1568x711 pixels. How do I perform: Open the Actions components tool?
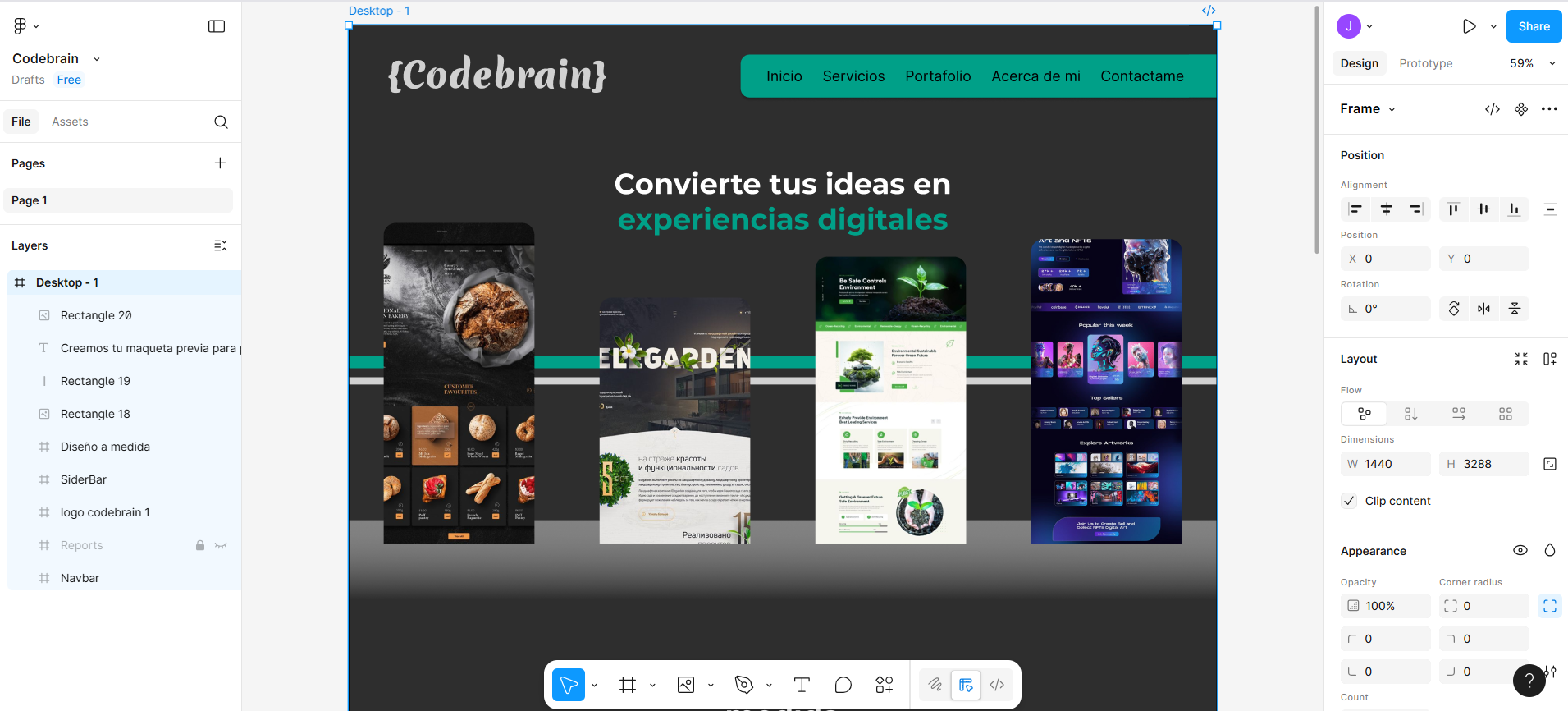point(885,685)
